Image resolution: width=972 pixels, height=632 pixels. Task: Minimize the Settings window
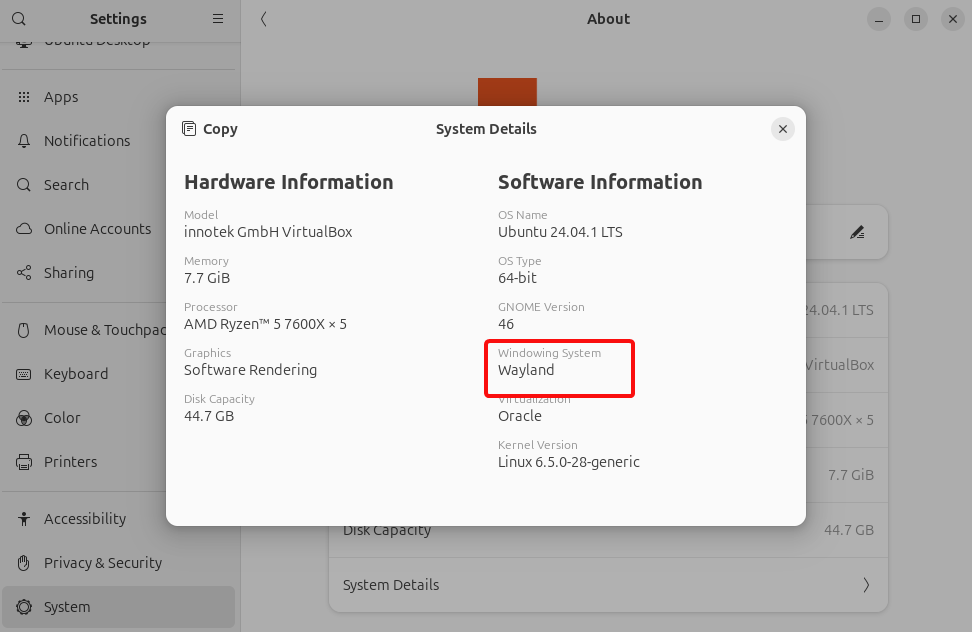coord(878,19)
